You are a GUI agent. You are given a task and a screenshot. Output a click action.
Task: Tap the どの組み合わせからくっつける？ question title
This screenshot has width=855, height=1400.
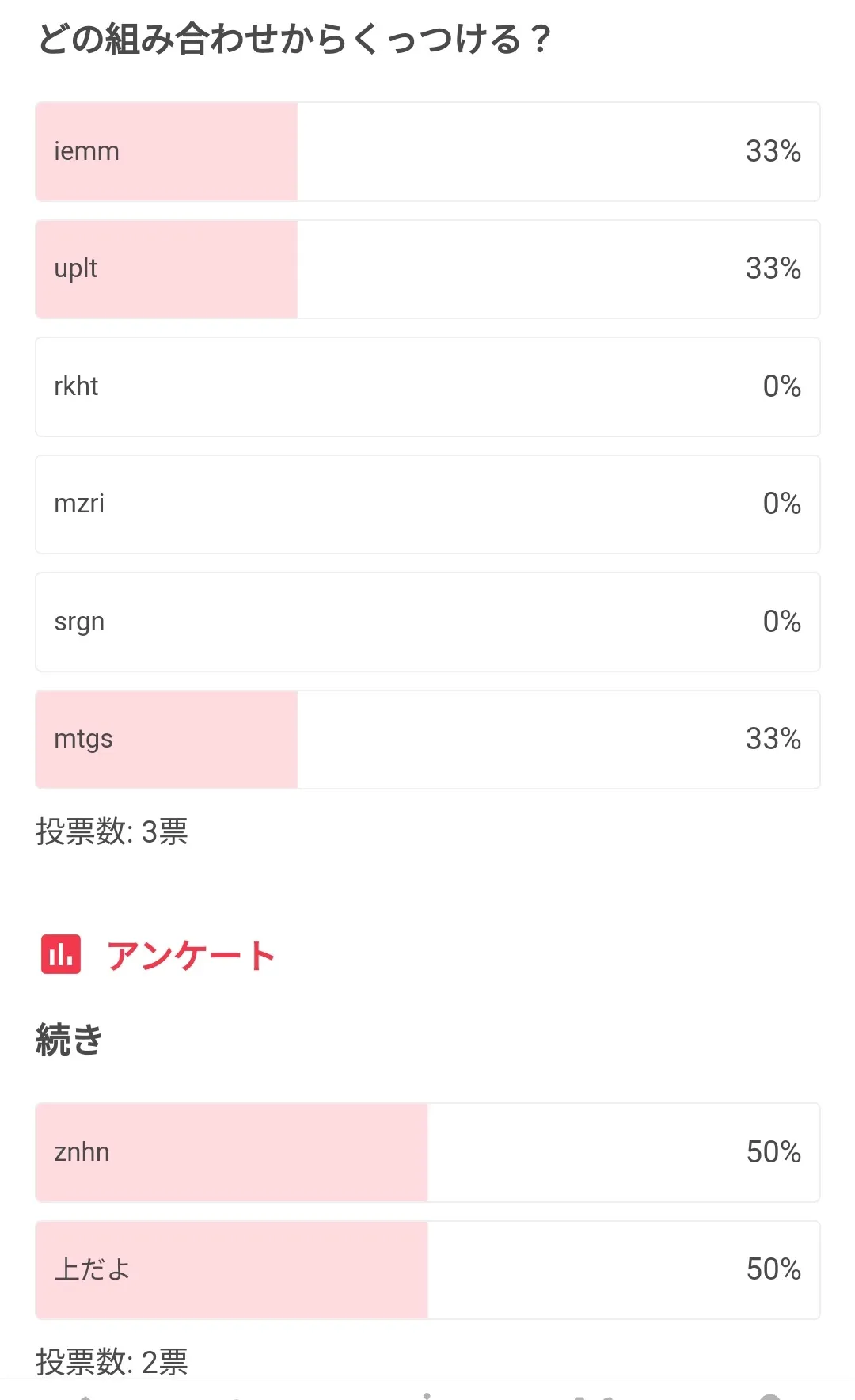pyautogui.click(x=294, y=40)
